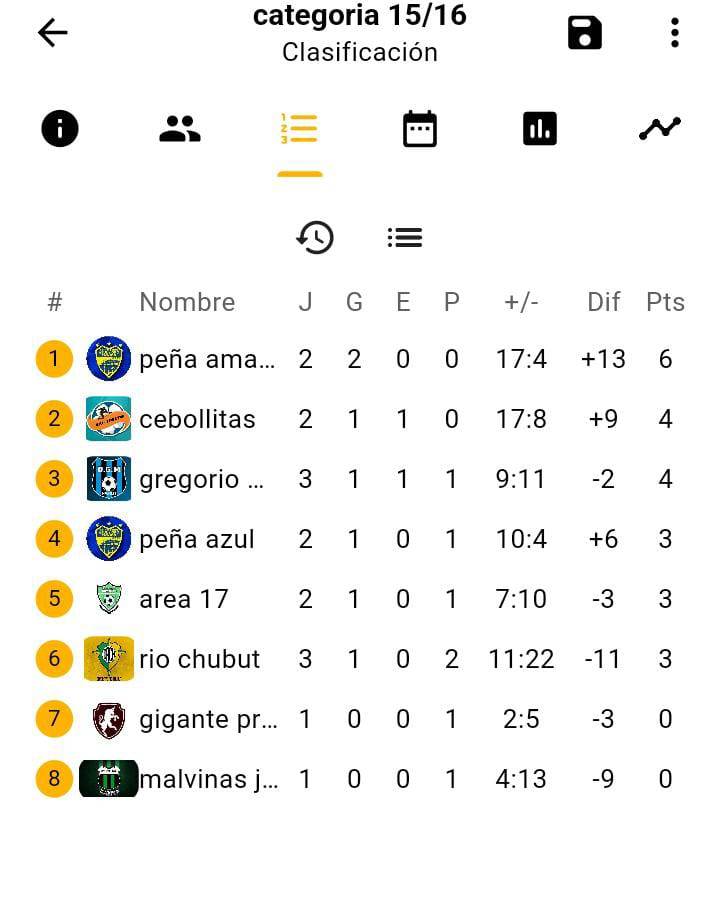This screenshot has height=914, width=720.
Task: Tap position badge number 8
Action: tap(54, 778)
